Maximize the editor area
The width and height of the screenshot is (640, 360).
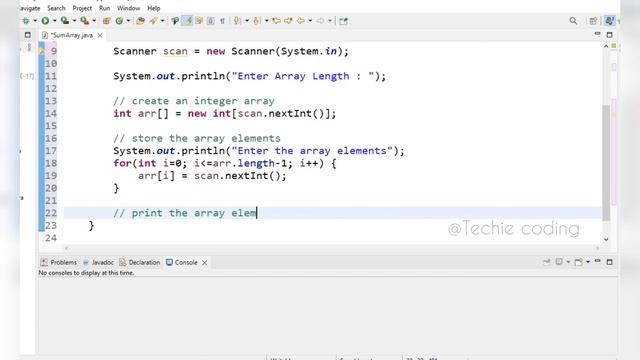pos(609,35)
